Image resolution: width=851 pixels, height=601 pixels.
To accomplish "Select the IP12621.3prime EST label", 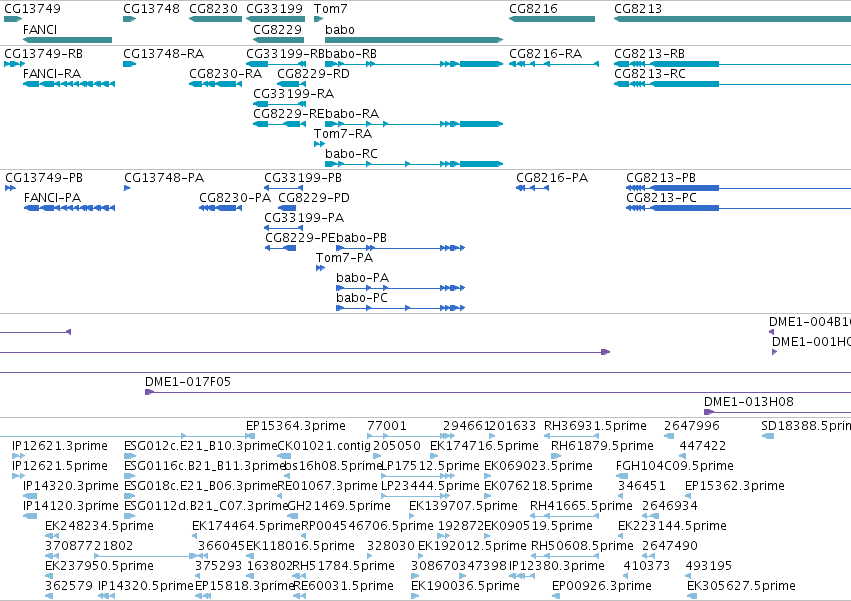I will (x=60, y=446).
